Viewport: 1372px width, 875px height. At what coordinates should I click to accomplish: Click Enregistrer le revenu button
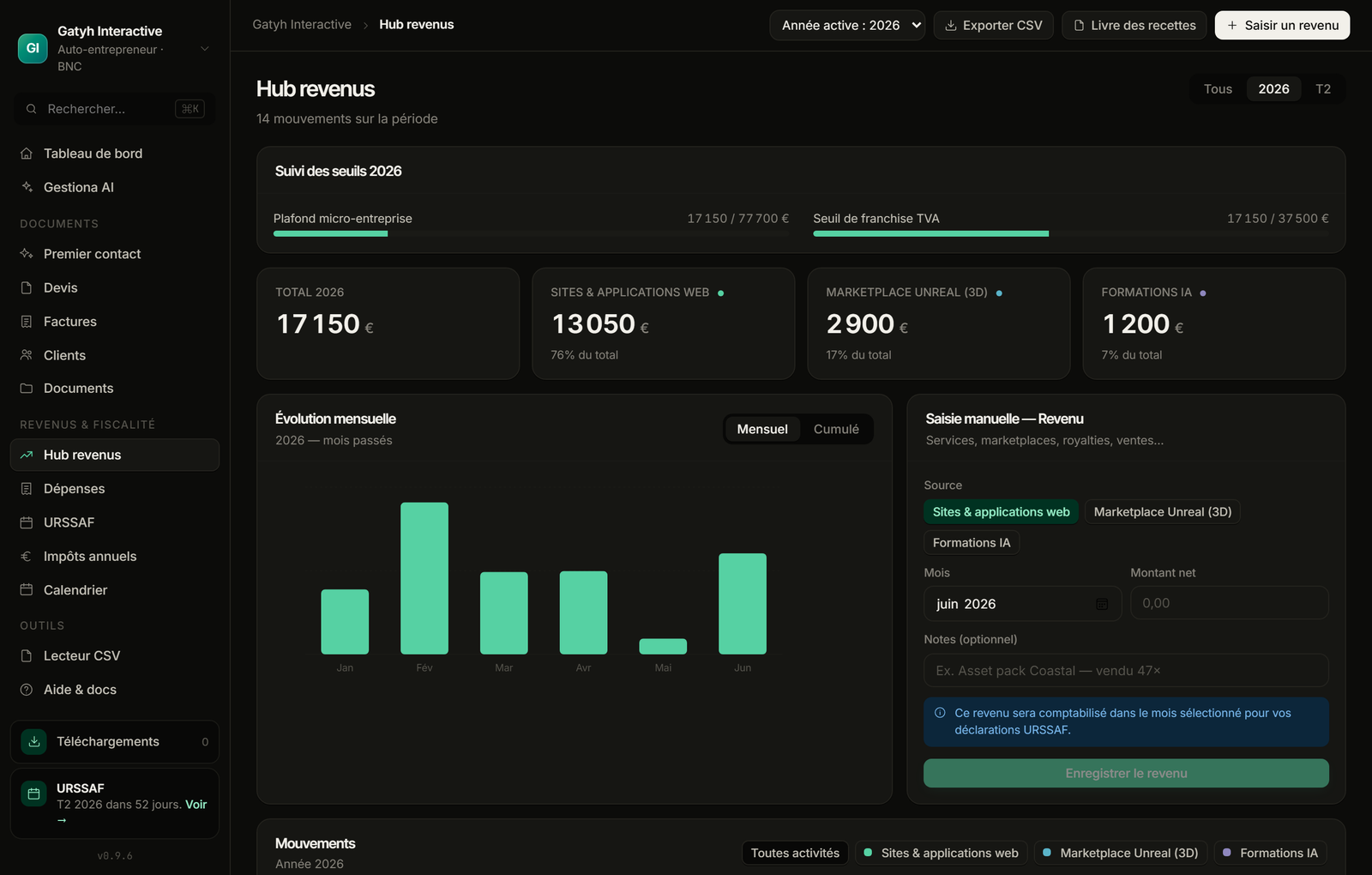coord(1126,774)
